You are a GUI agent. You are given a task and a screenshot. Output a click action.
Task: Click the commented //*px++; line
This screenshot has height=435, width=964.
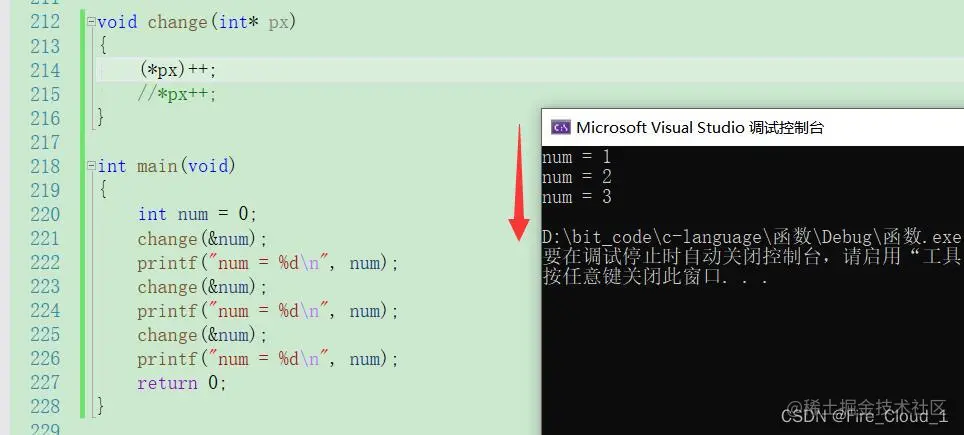point(178,95)
